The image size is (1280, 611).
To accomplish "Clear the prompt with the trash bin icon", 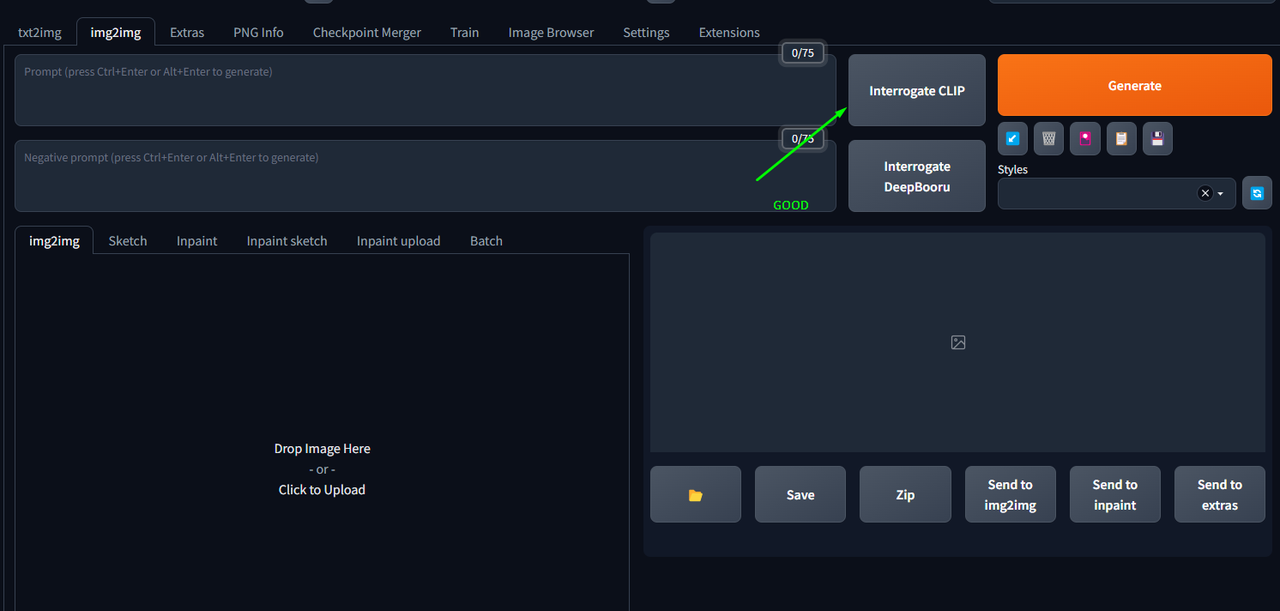I will tap(1049, 139).
